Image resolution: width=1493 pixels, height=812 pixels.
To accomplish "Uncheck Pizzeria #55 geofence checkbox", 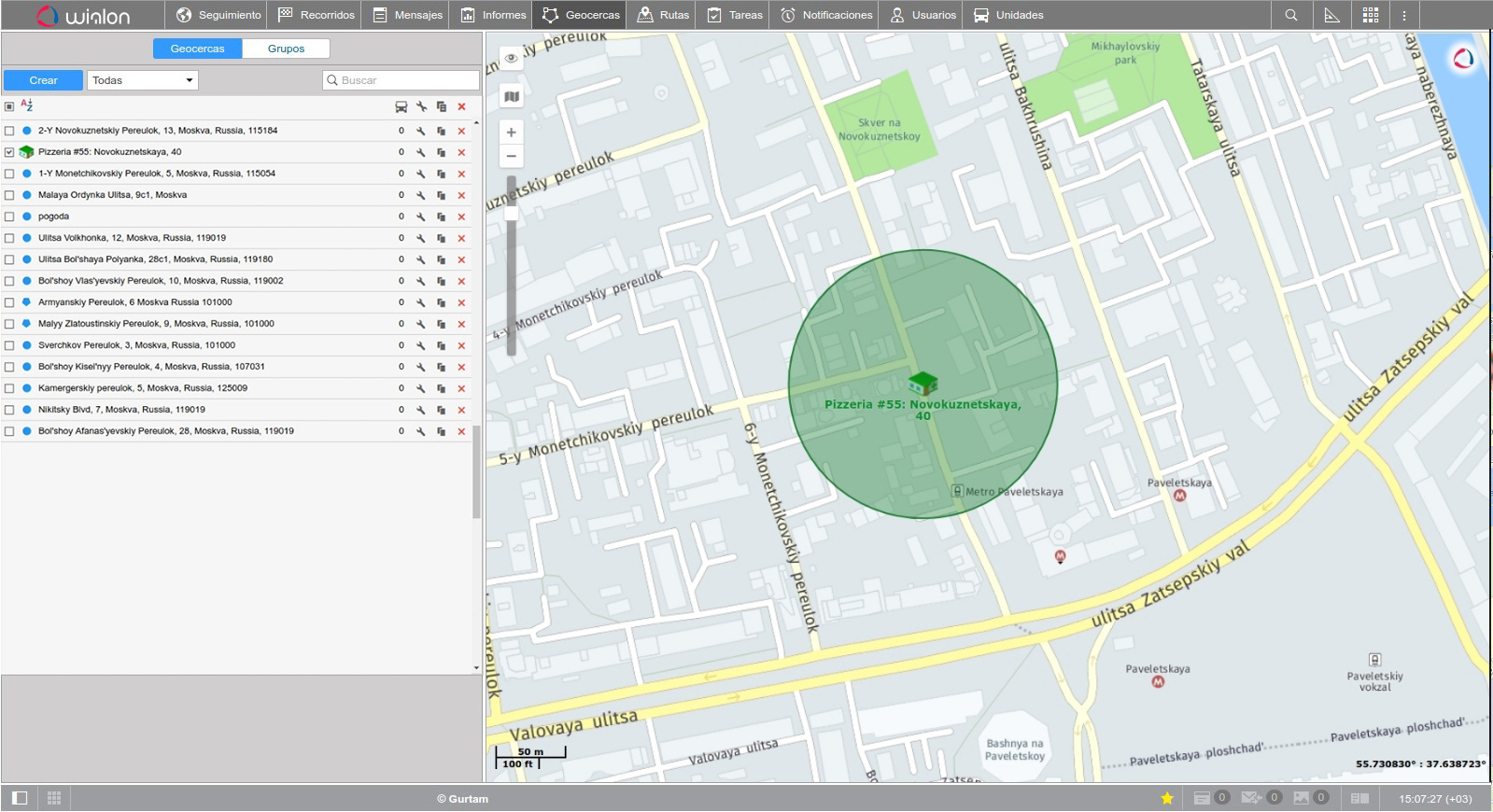I will pyautogui.click(x=9, y=152).
